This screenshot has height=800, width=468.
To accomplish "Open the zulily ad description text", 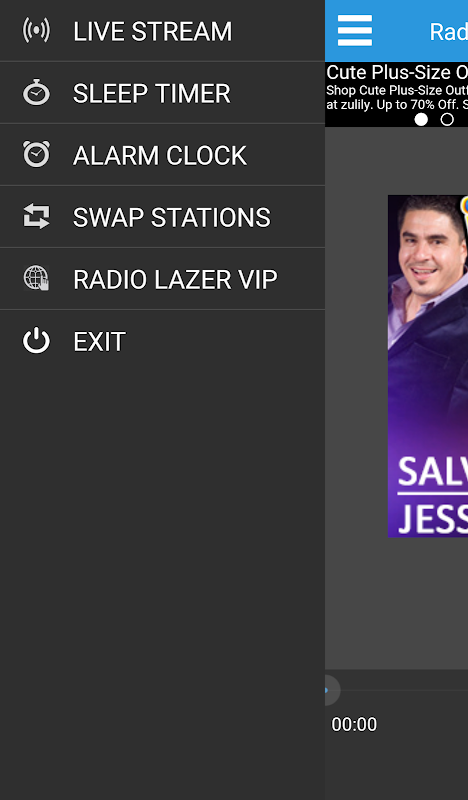I will pyautogui.click(x=397, y=97).
